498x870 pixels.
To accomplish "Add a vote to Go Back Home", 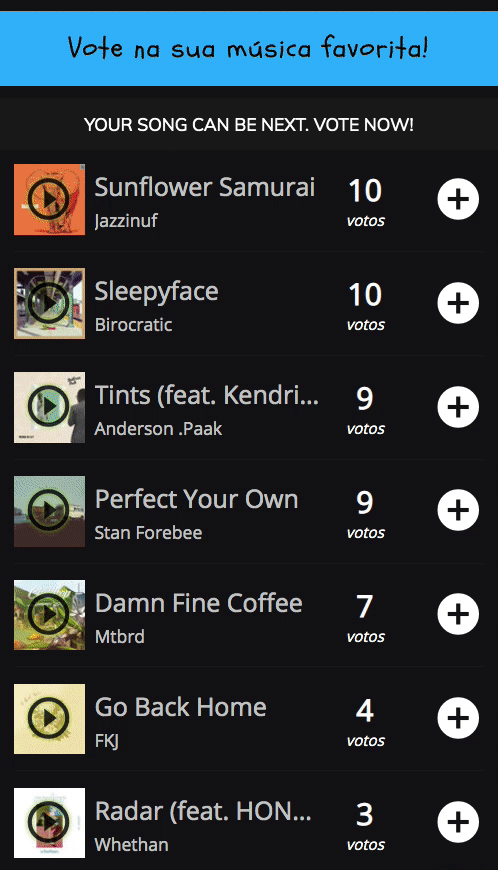I will (x=458, y=717).
